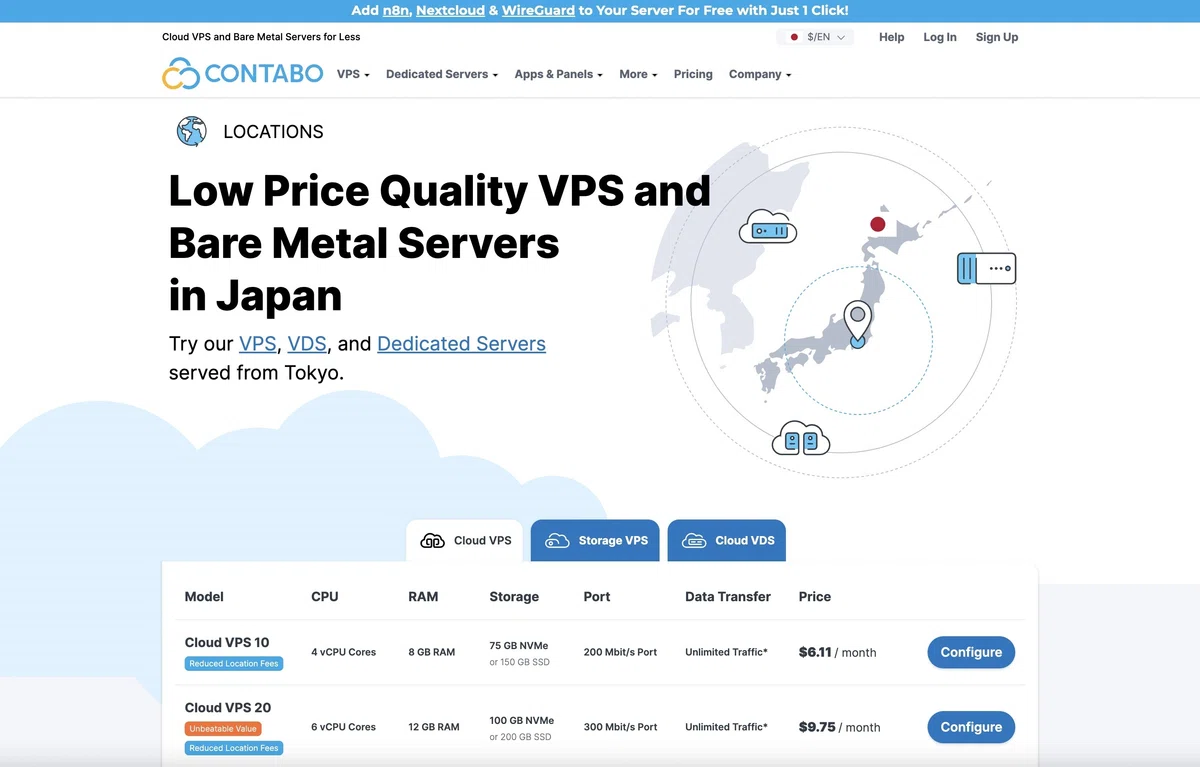Click the server rack icon beside the map
The height and width of the screenshot is (767, 1200).
click(x=986, y=268)
